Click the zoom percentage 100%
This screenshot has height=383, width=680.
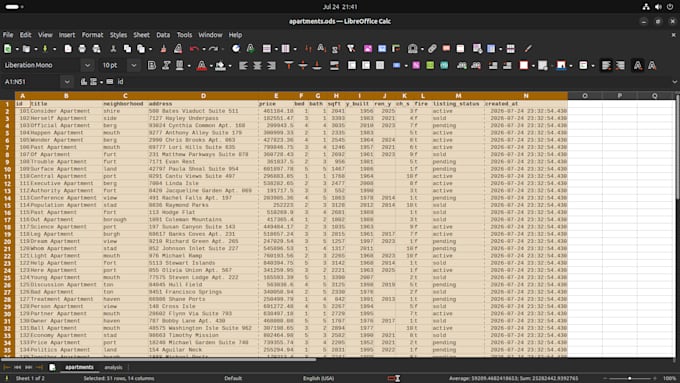click(x=670, y=378)
